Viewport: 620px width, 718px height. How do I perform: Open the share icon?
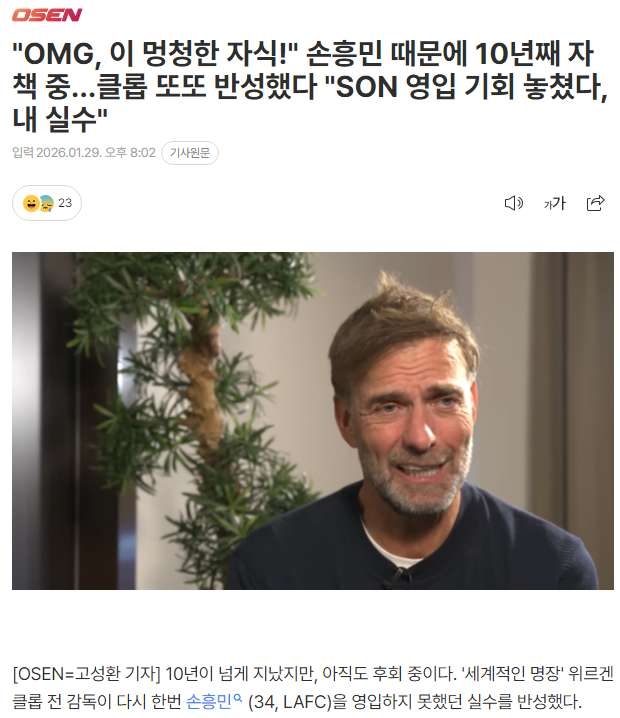click(595, 203)
